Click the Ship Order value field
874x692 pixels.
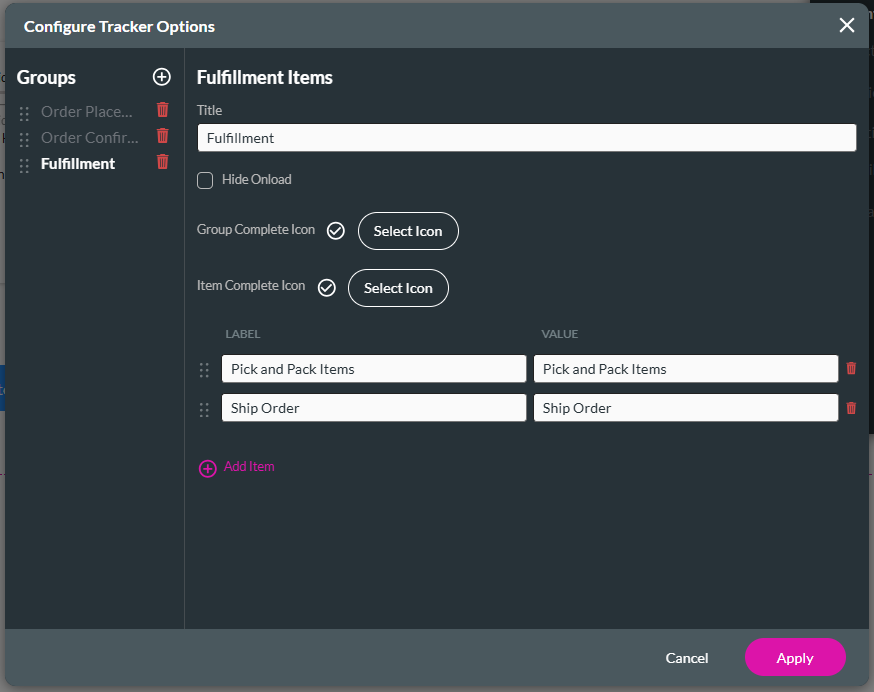coord(686,408)
